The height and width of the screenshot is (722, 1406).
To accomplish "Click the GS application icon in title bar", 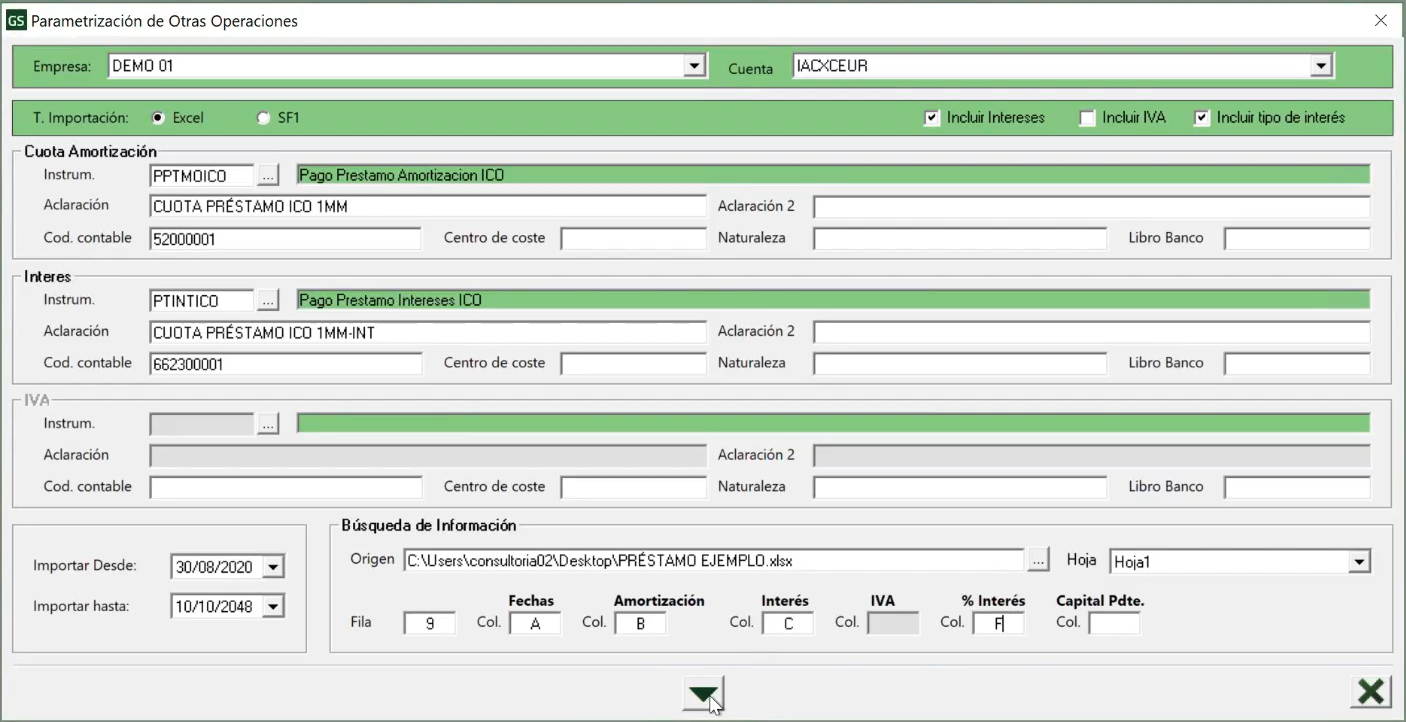I will (17, 20).
